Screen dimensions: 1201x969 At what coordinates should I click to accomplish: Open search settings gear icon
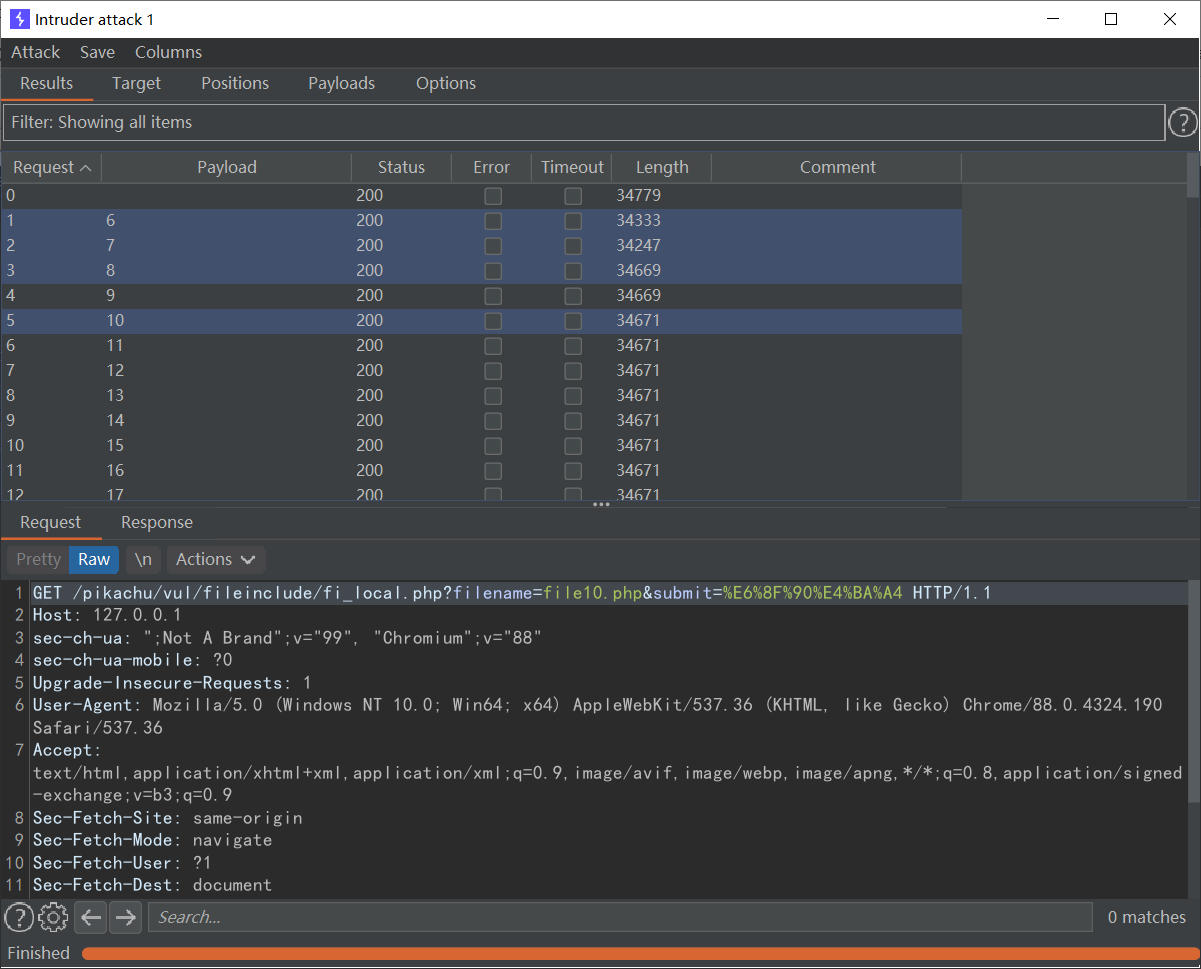(x=53, y=917)
